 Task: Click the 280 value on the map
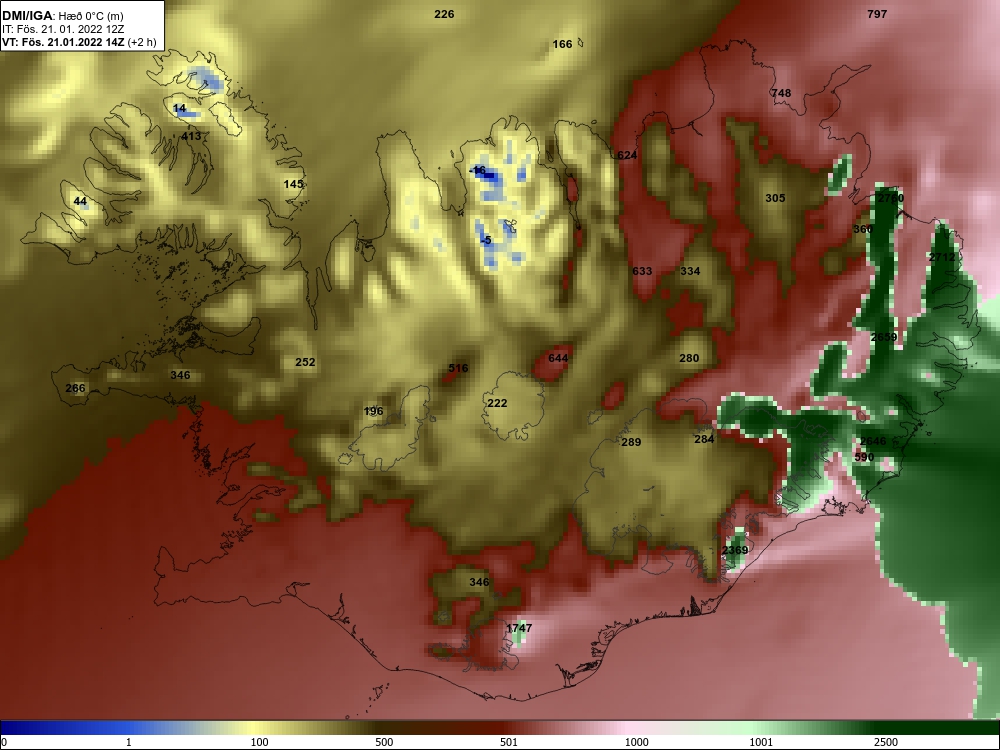point(689,358)
